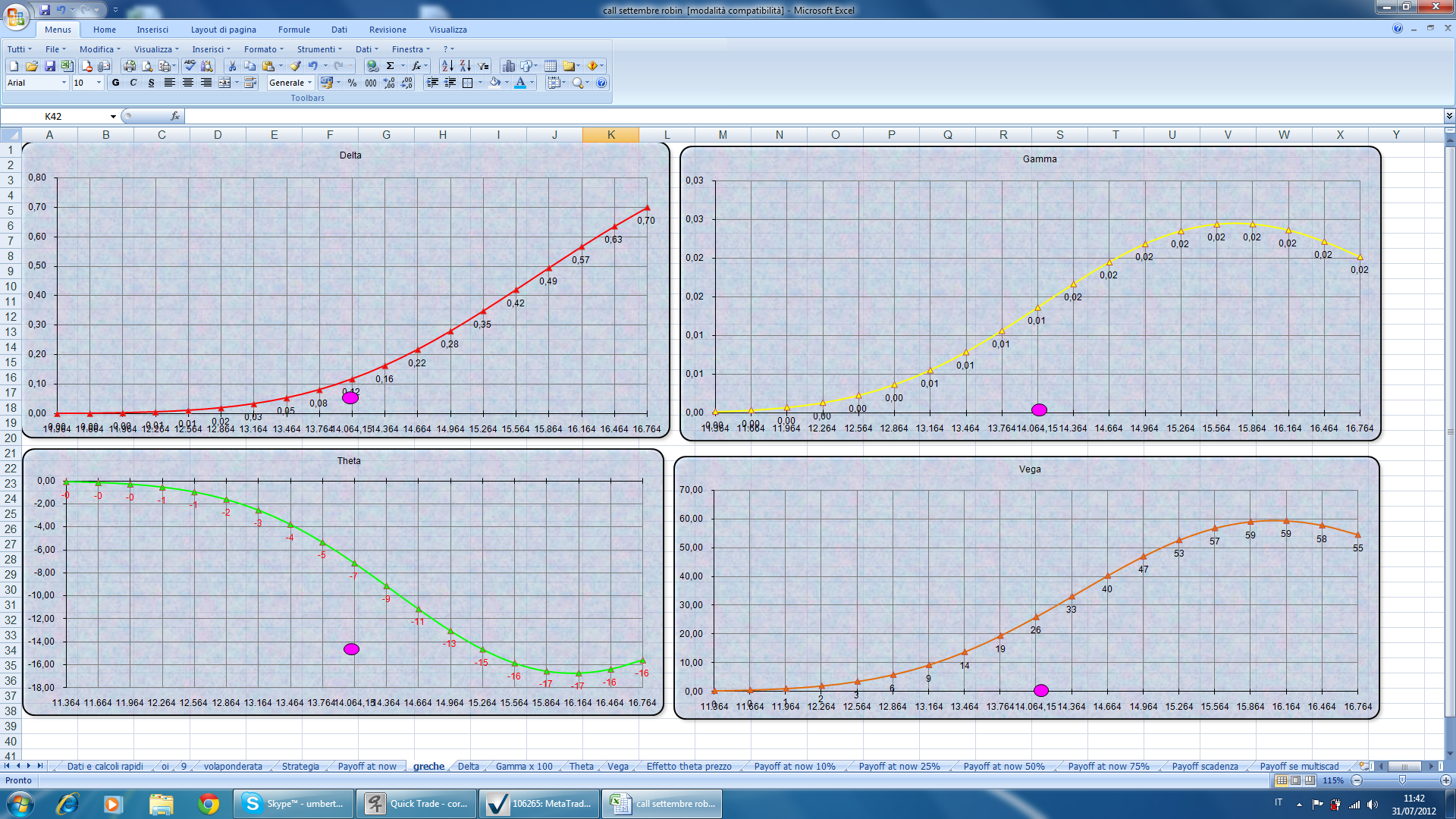The height and width of the screenshot is (819, 1456).
Task: Click the Save floppy disk icon
Action: coord(49,66)
